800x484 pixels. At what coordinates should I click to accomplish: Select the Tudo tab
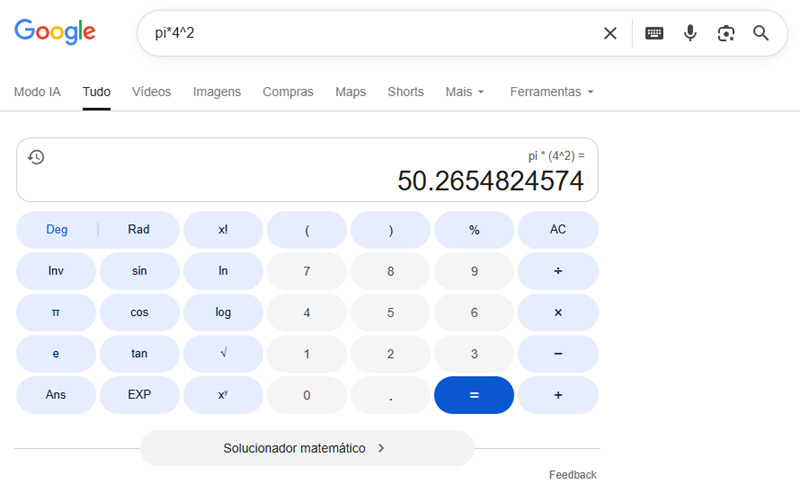[x=96, y=92]
